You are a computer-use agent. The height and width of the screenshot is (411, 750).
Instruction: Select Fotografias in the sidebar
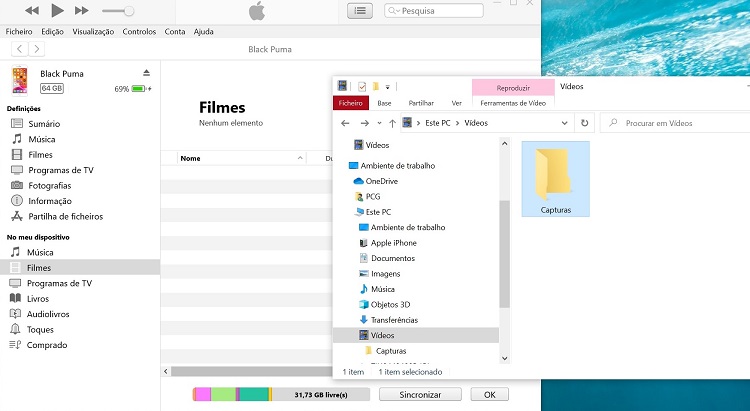click(49, 185)
